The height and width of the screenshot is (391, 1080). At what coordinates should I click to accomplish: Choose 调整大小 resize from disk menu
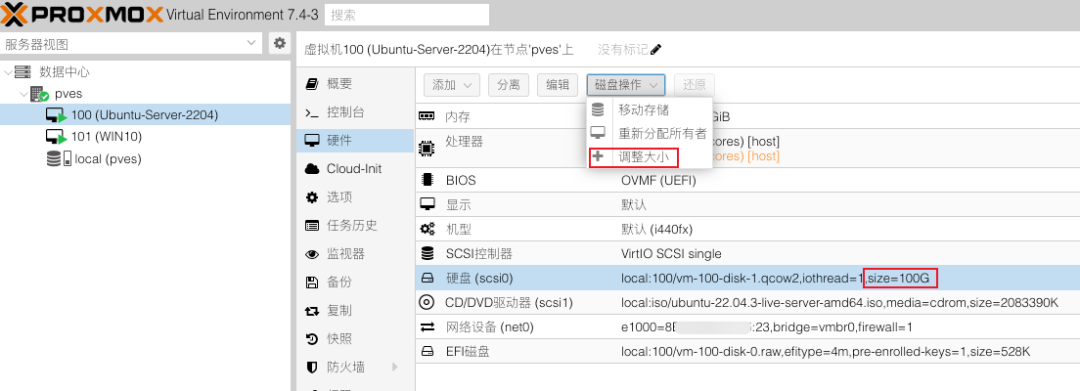tap(649, 157)
